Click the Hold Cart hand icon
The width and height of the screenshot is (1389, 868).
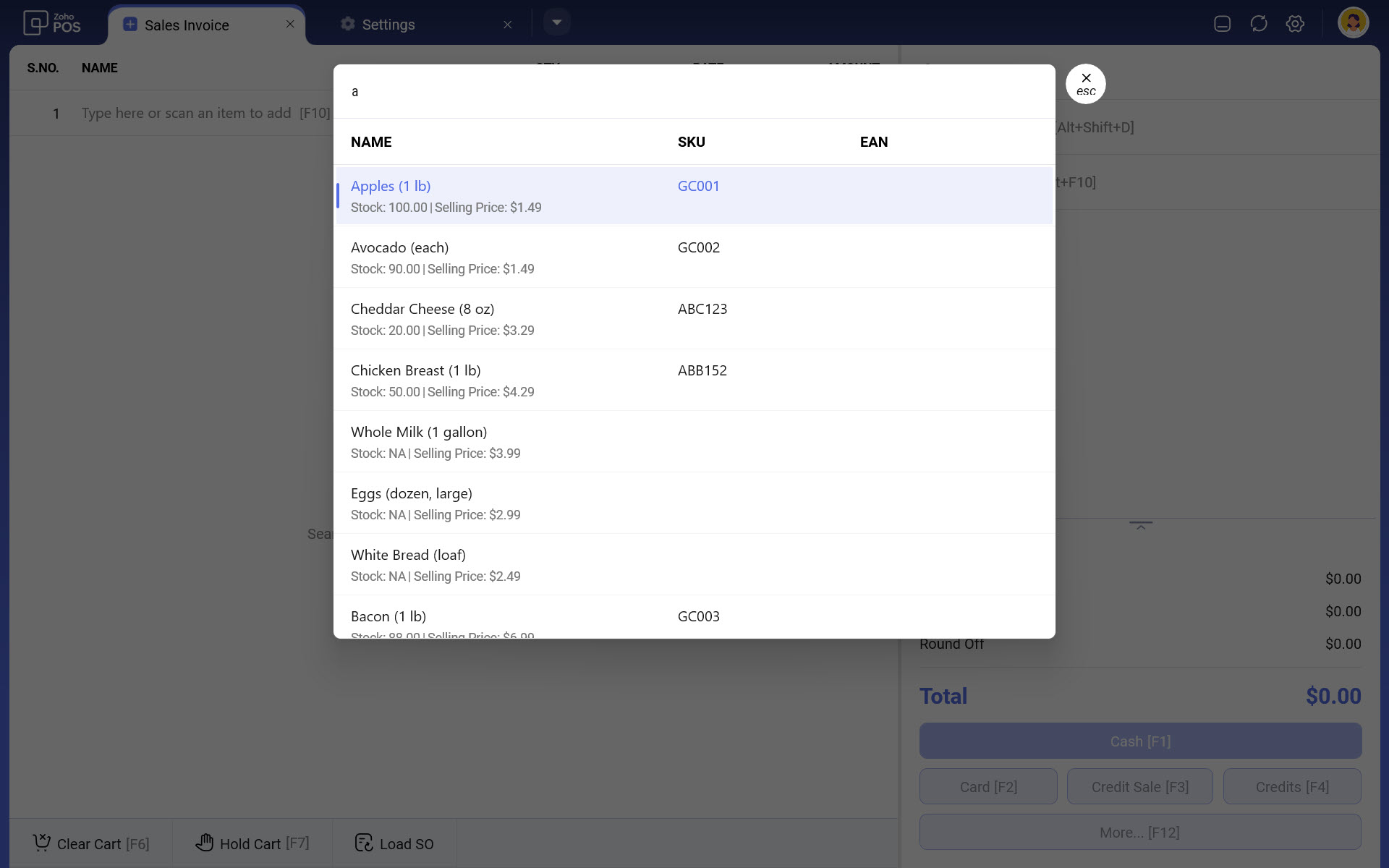205,843
